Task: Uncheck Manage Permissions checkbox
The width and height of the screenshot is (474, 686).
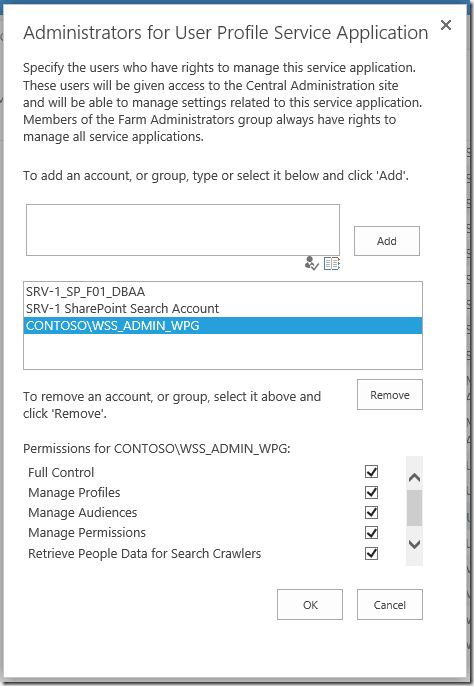Action: pos(372,533)
